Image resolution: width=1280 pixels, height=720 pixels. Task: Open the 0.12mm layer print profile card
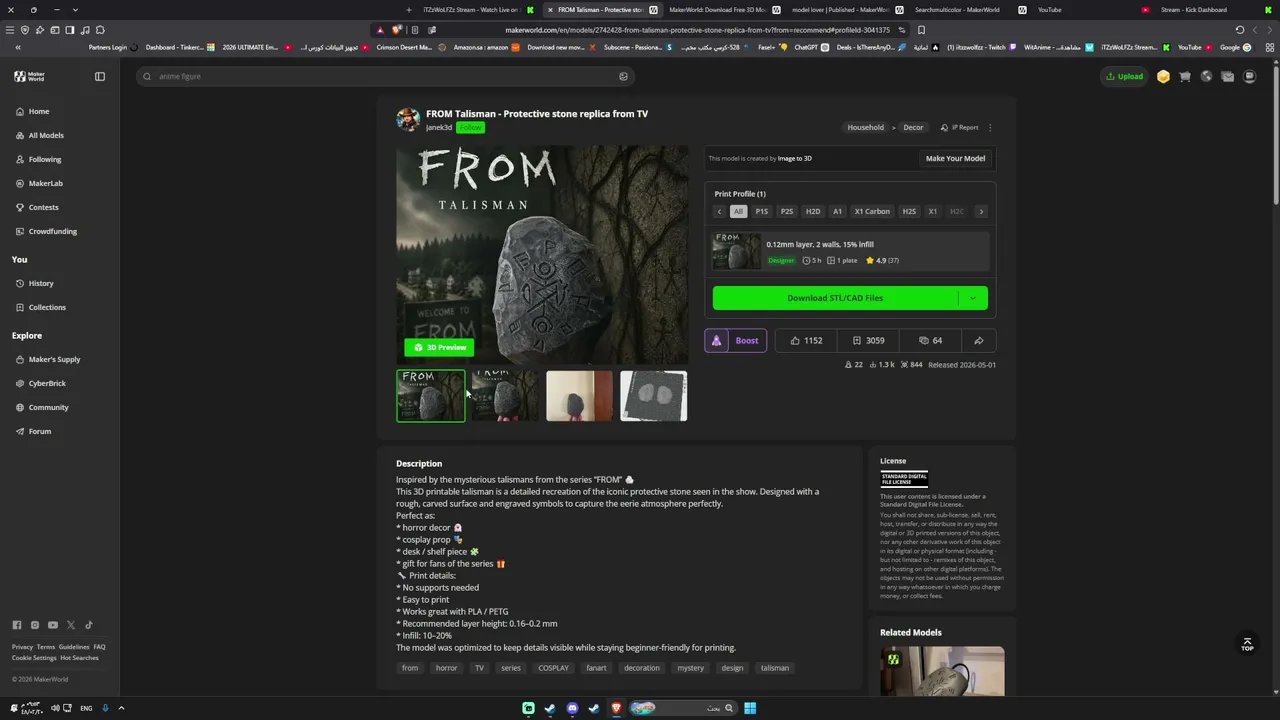coord(850,251)
